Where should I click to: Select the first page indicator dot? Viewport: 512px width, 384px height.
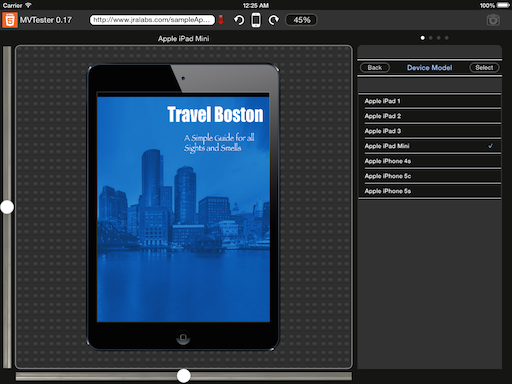point(423,38)
